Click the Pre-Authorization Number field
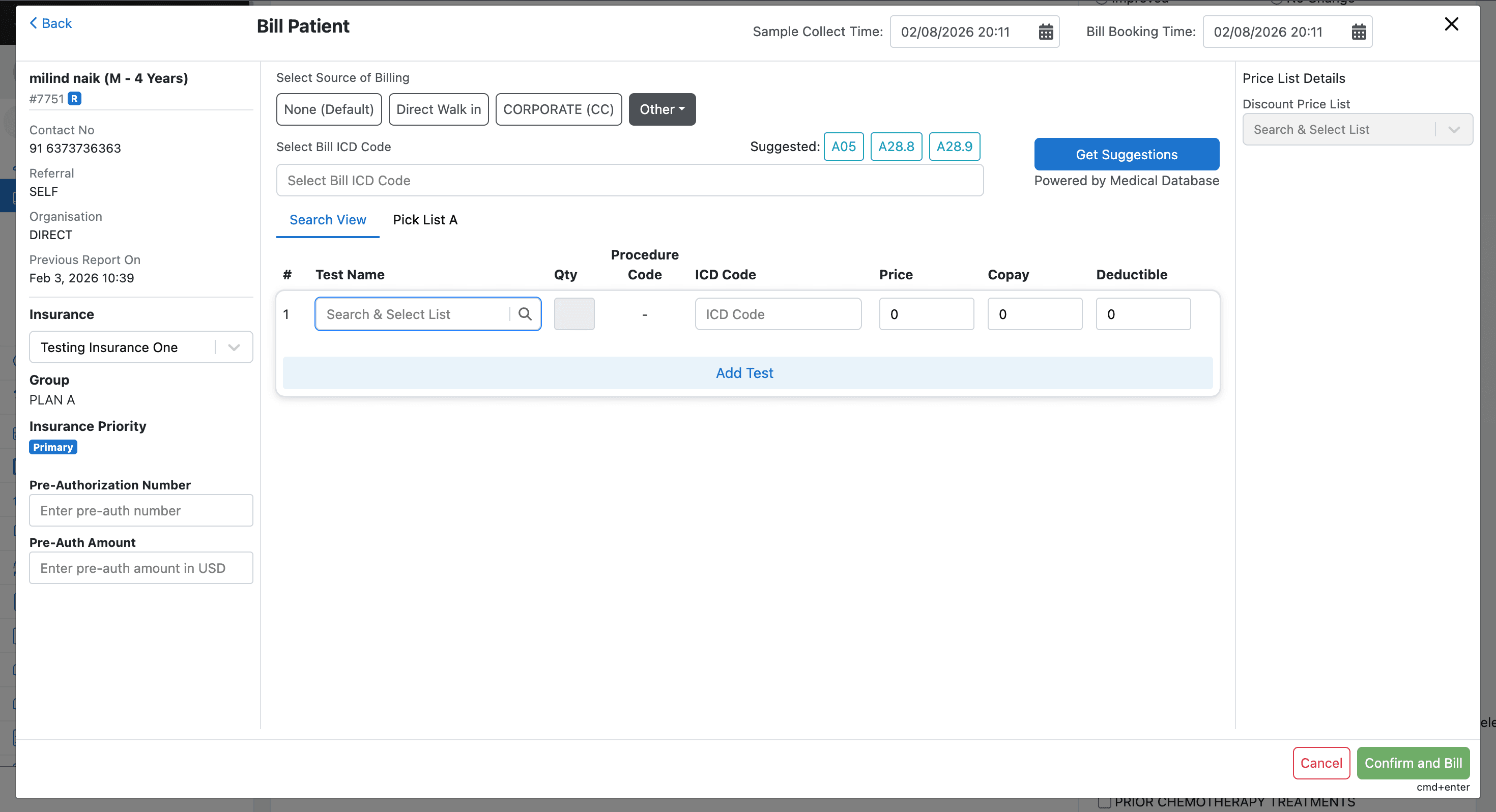The height and width of the screenshot is (812, 1496). tap(141, 510)
